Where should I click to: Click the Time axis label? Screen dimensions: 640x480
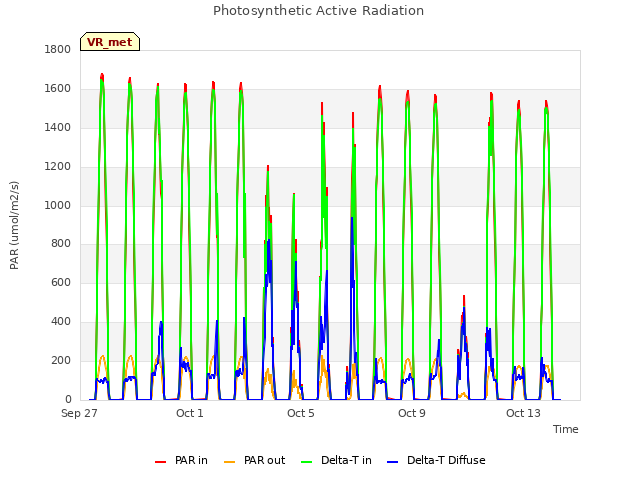(566, 429)
